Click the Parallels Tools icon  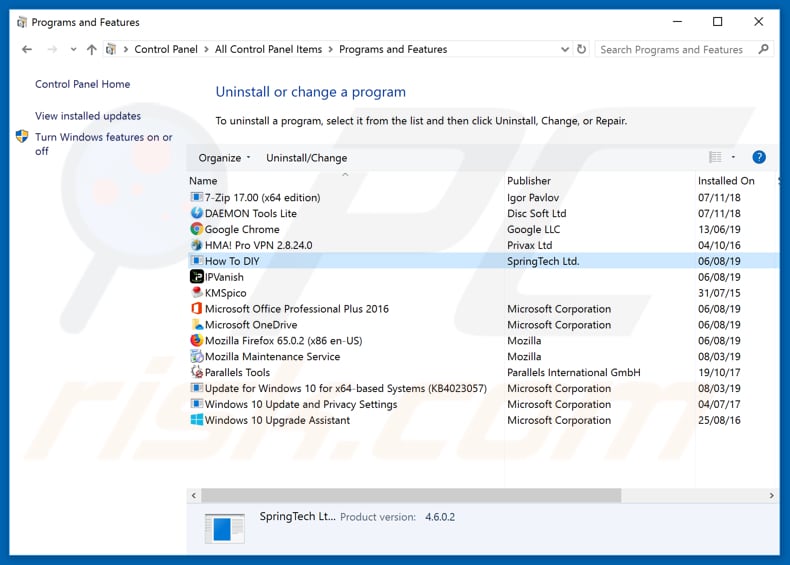click(x=196, y=372)
